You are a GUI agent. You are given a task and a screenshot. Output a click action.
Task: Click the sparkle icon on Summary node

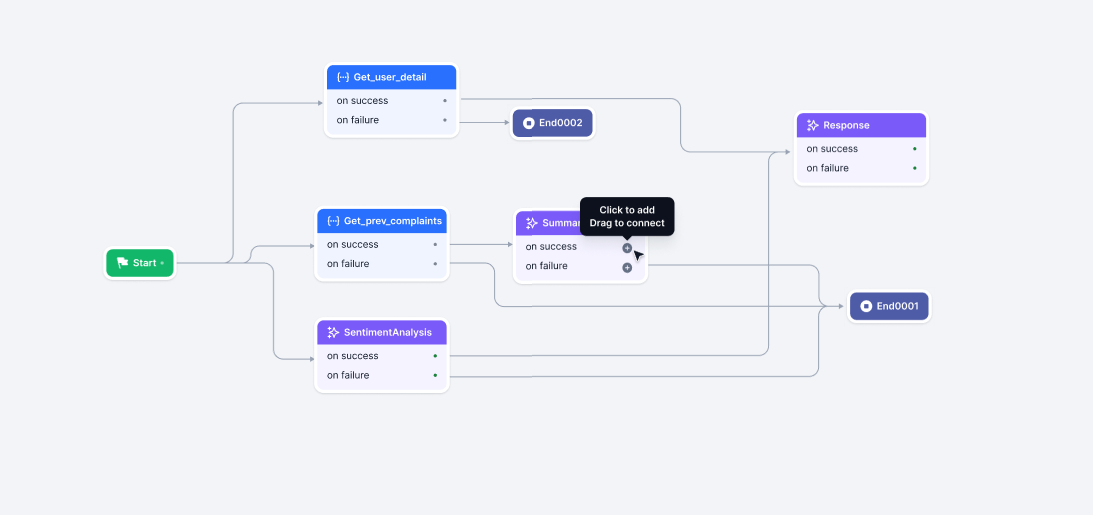[x=532, y=223]
